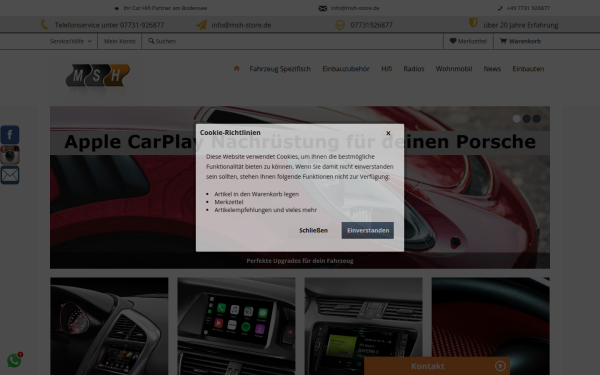Click the top bar info@msh-store.de text
Screen dimensions: 600x375
click(x=355, y=8)
